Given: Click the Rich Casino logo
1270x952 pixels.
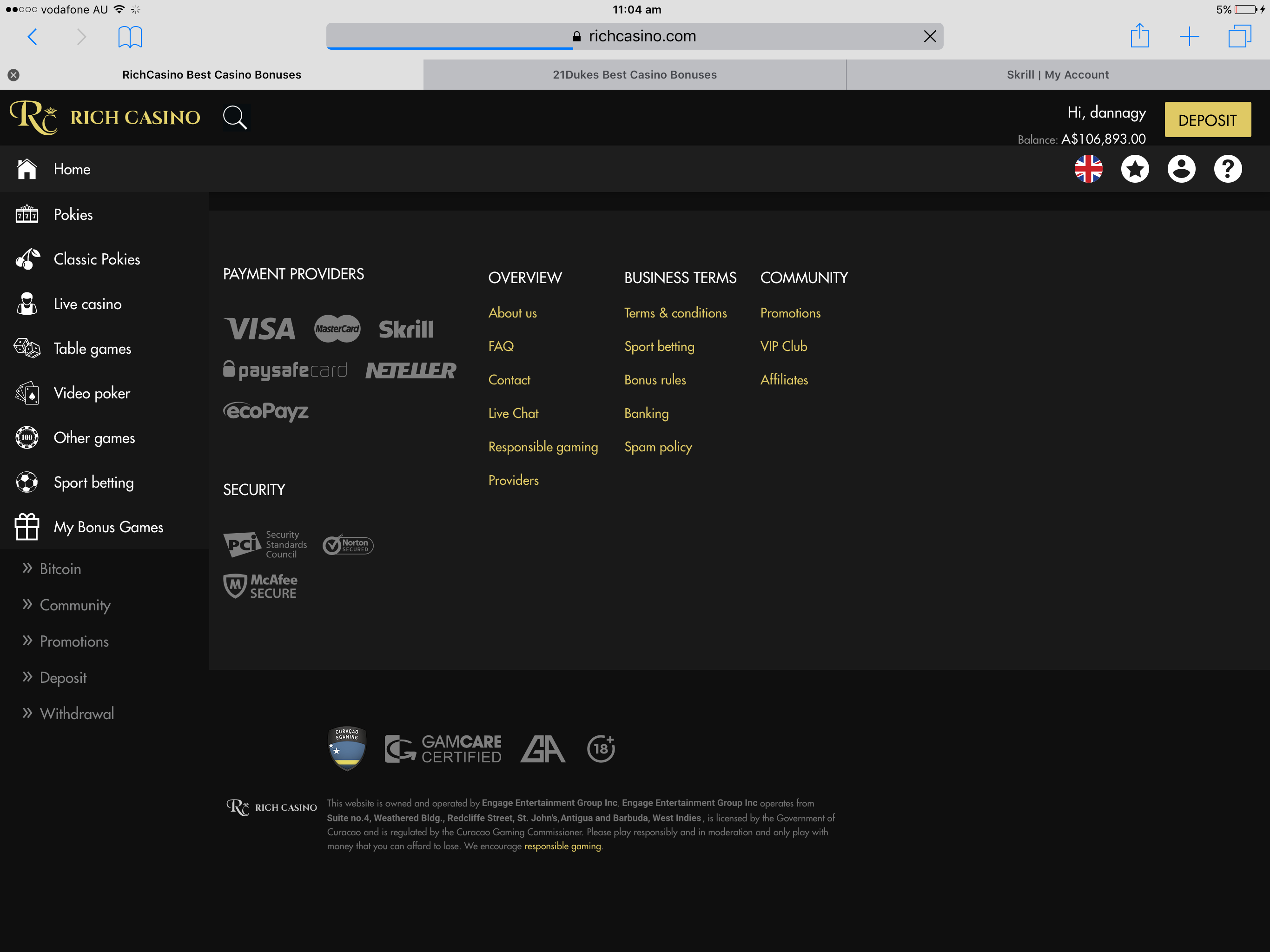Looking at the screenshot, I should (x=105, y=117).
